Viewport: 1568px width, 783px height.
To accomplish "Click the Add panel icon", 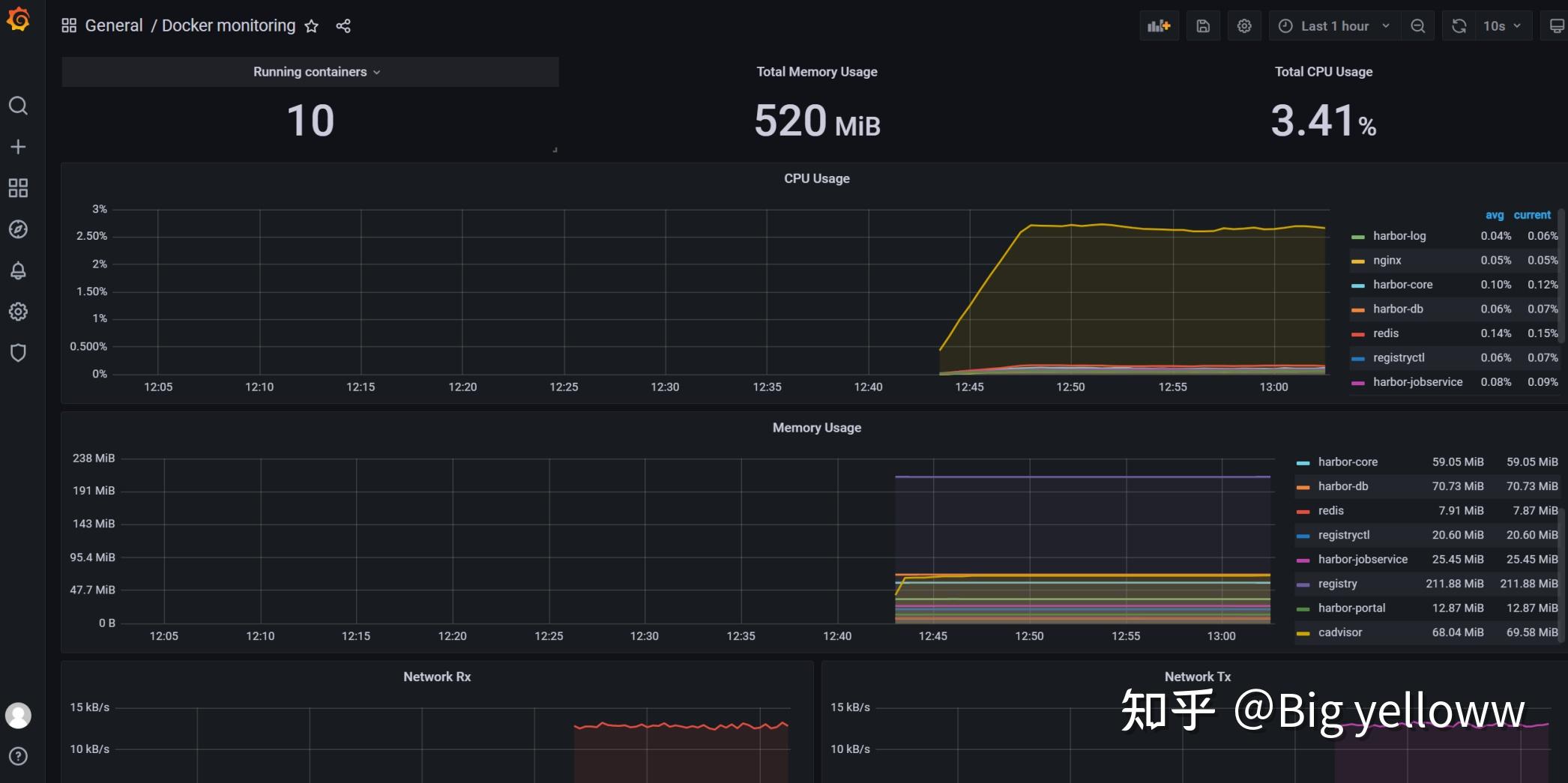I will 1159,26.
